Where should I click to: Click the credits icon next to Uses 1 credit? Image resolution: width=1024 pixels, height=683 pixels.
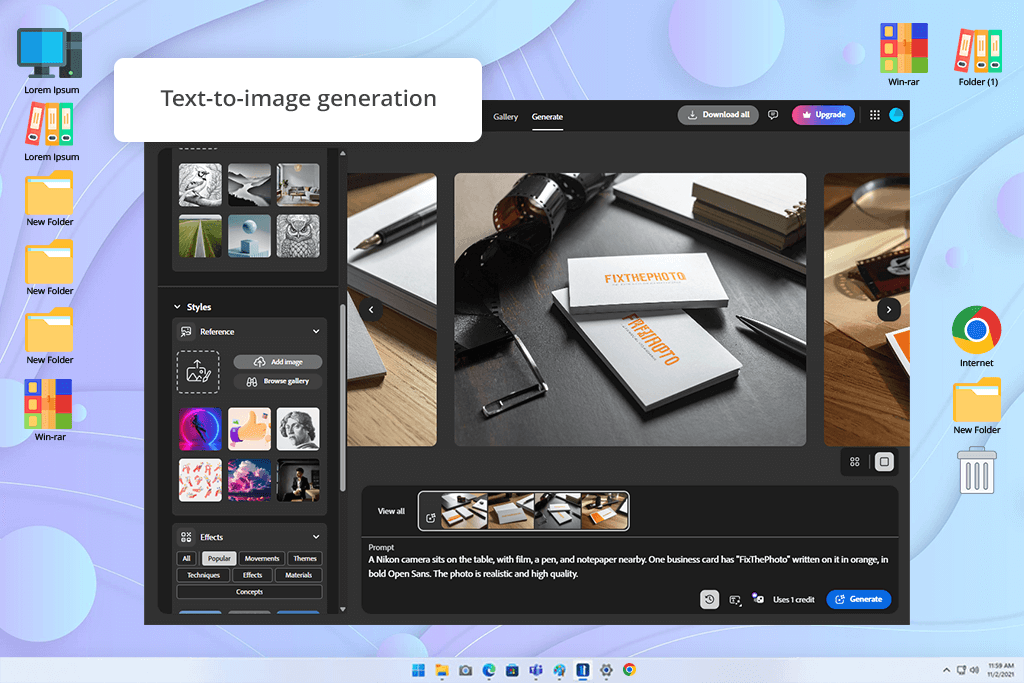[758, 598]
